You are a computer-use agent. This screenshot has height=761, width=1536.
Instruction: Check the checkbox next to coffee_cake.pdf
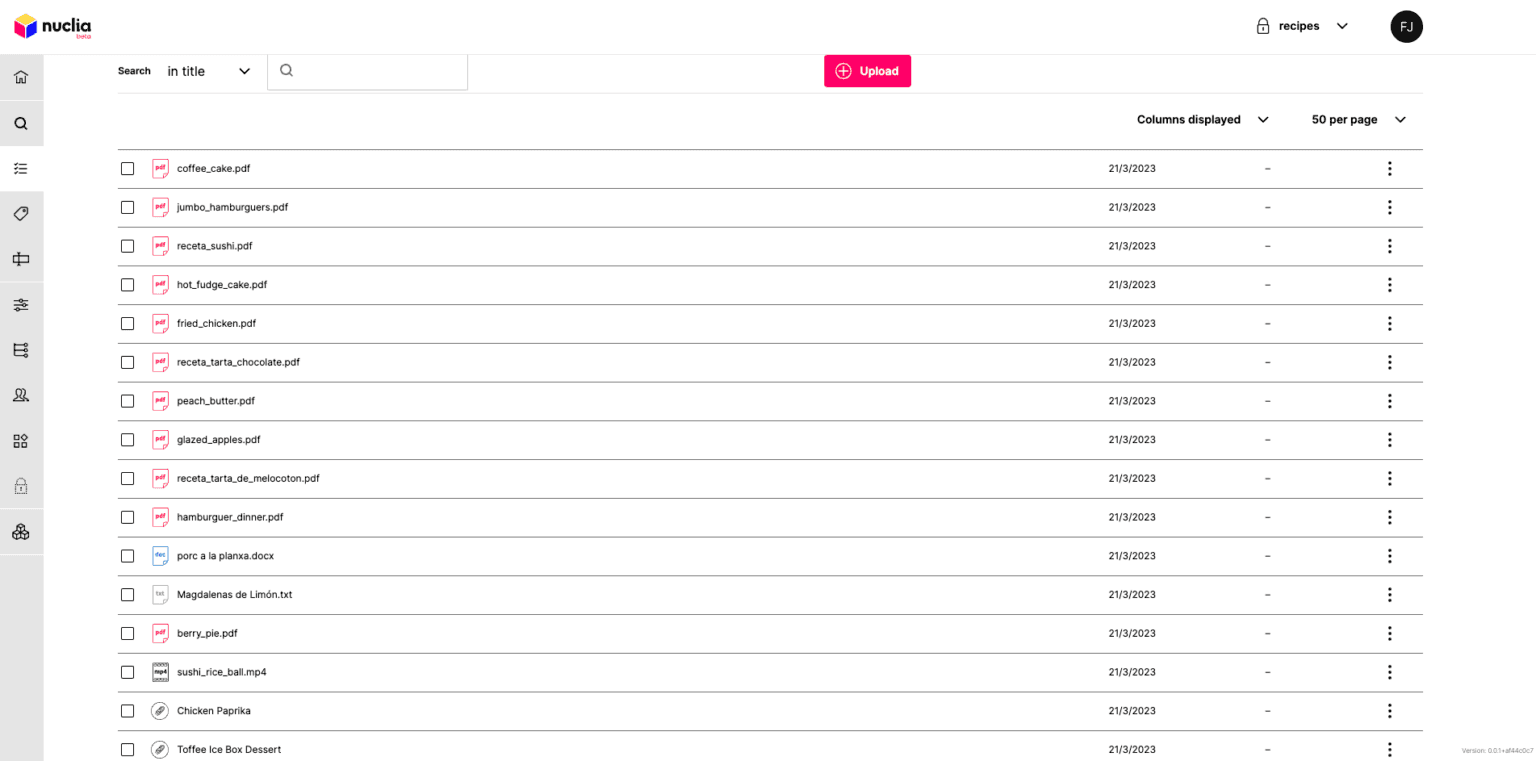[x=127, y=168]
